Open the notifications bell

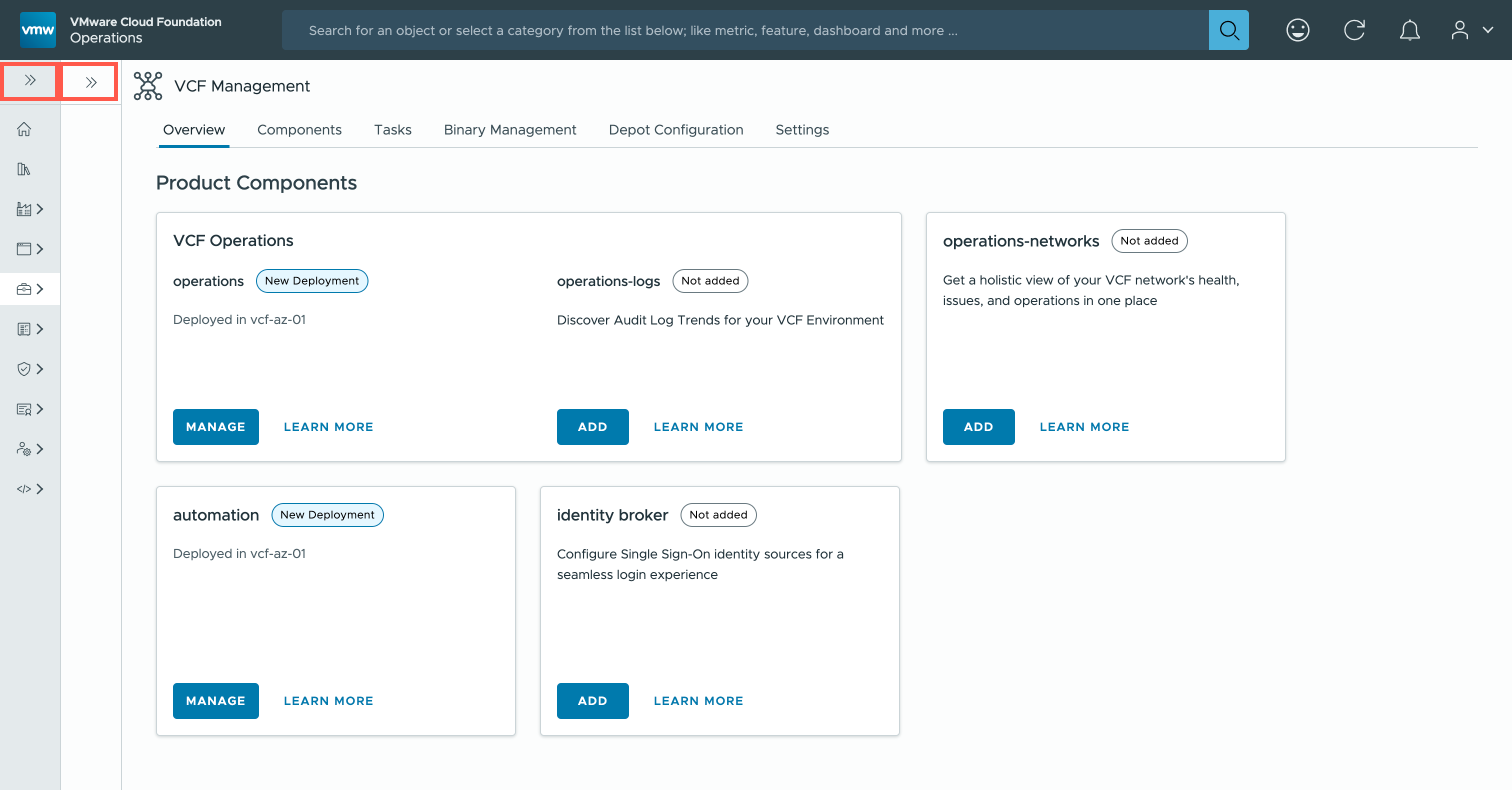pos(1409,30)
